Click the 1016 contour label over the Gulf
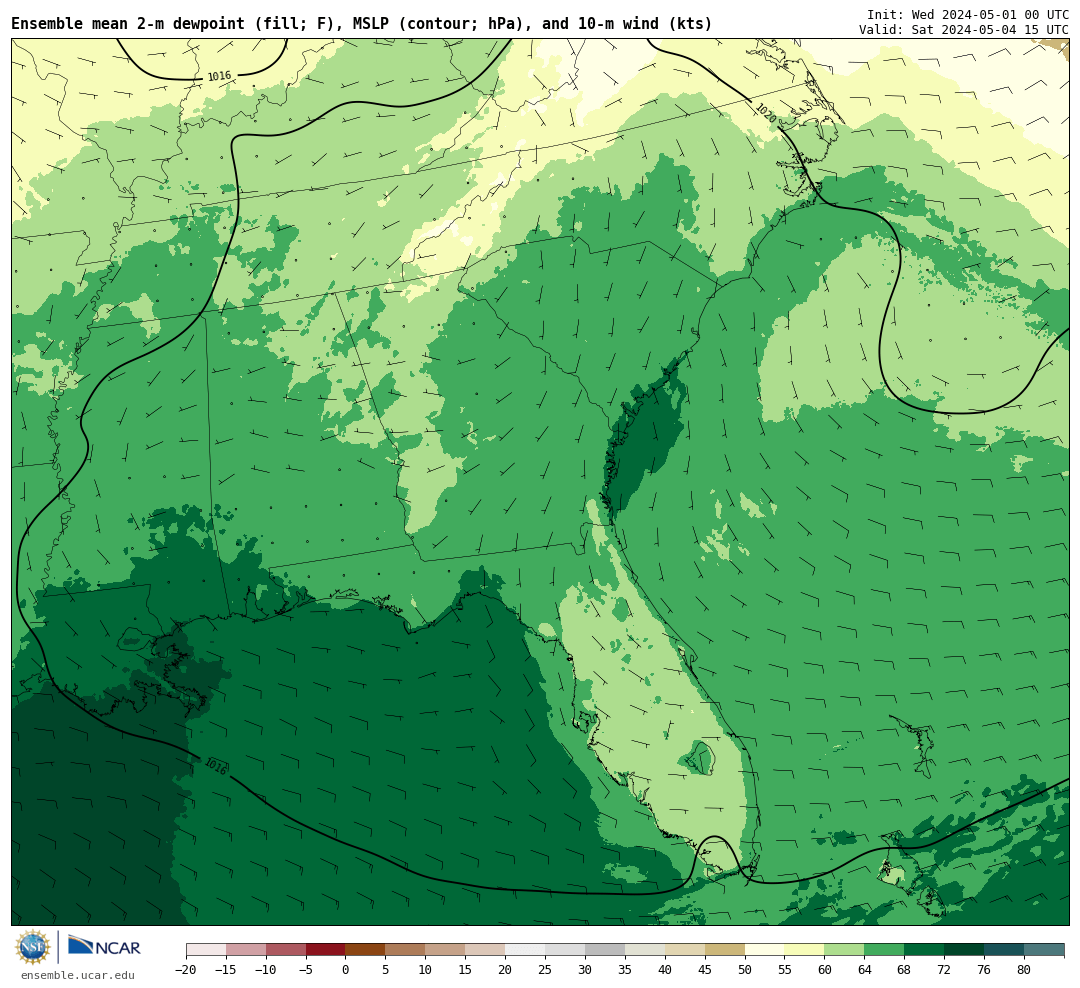 coord(216,766)
